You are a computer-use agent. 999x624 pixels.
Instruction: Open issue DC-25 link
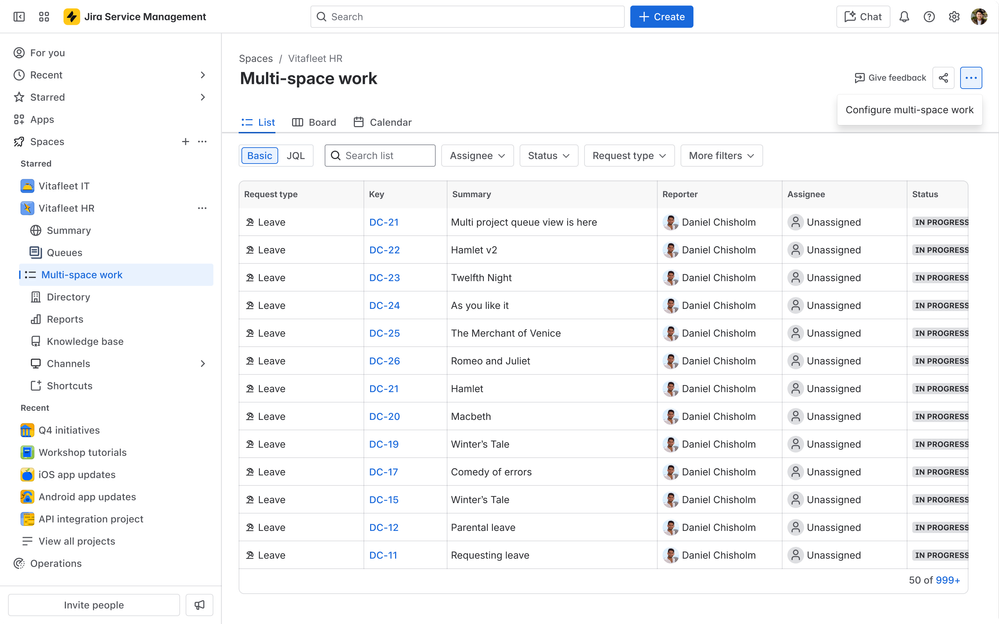(384, 333)
